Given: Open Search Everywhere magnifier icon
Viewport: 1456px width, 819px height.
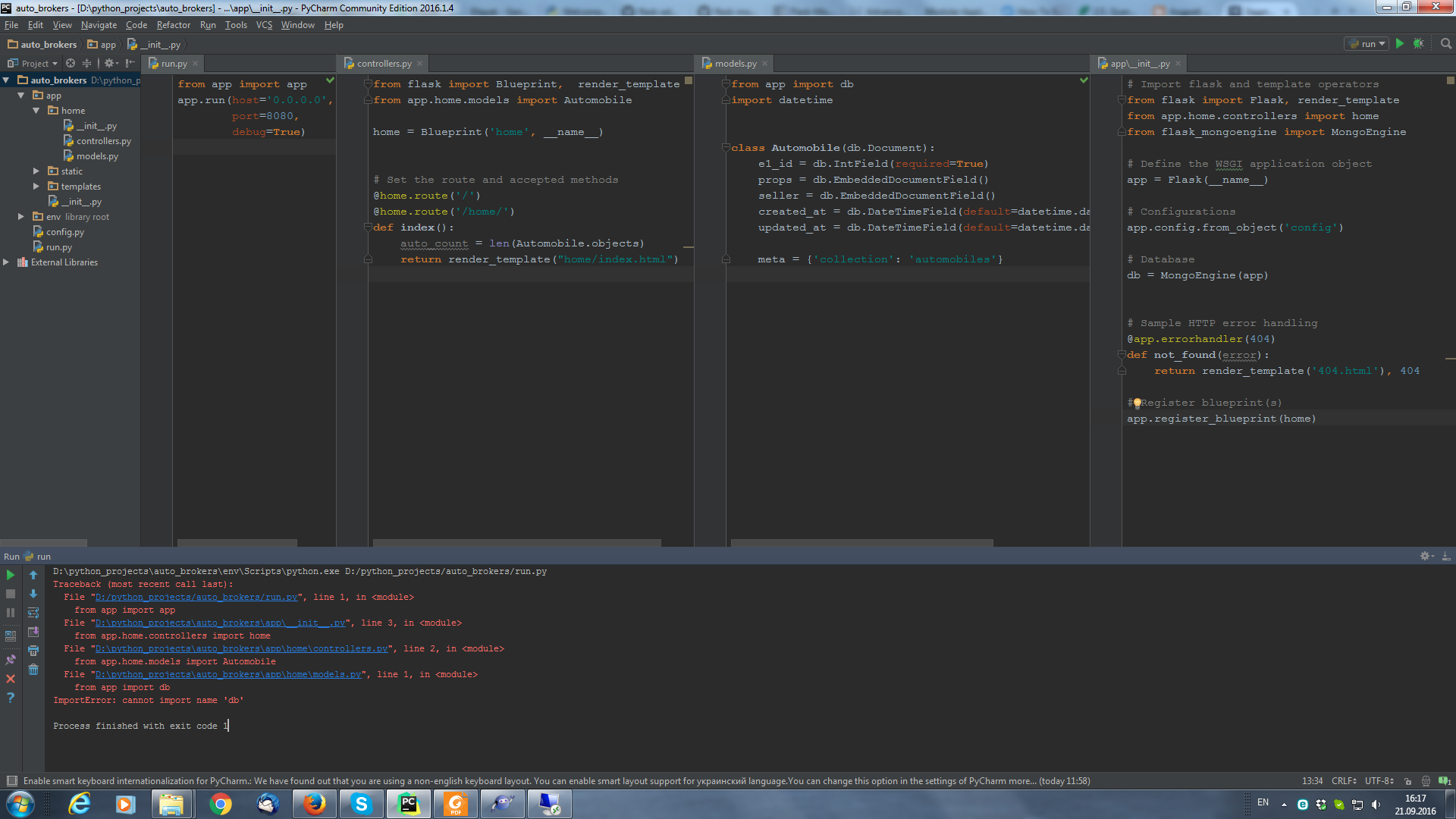Looking at the screenshot, I should pos(1445,44).
